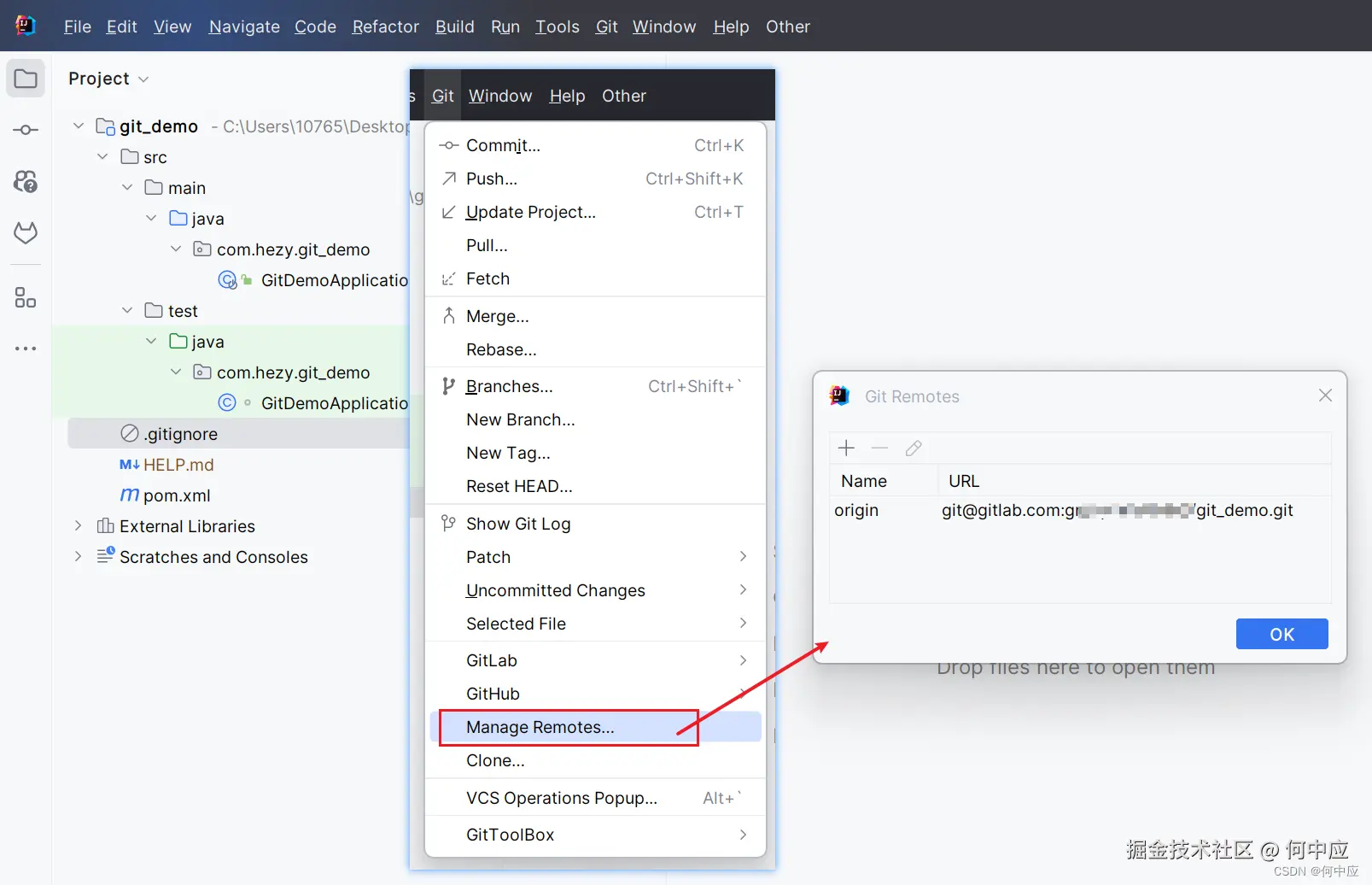Open the File menu

[x=78, y=26]
